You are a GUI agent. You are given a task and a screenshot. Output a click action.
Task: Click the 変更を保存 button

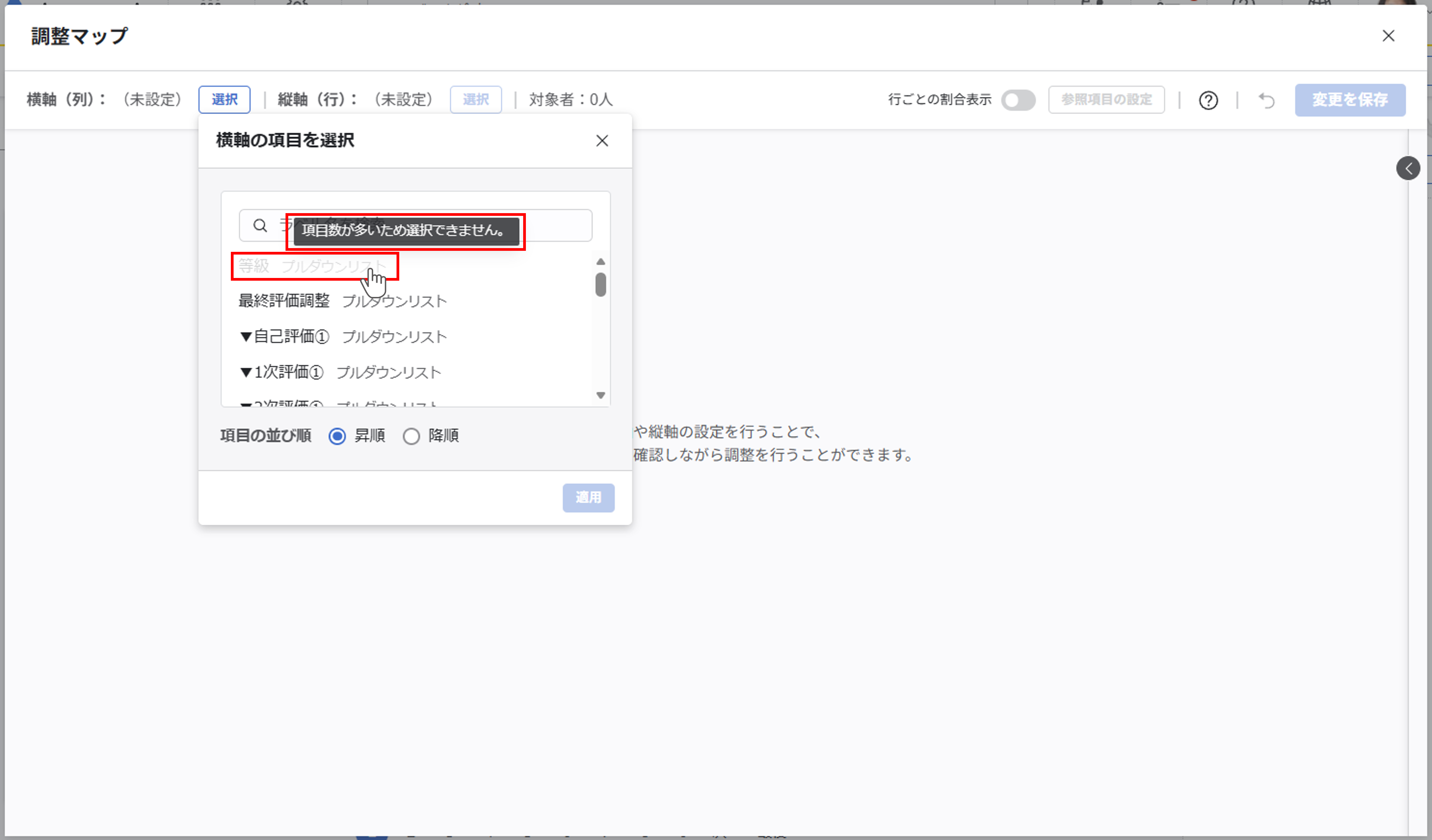[x=1350, y=100]
